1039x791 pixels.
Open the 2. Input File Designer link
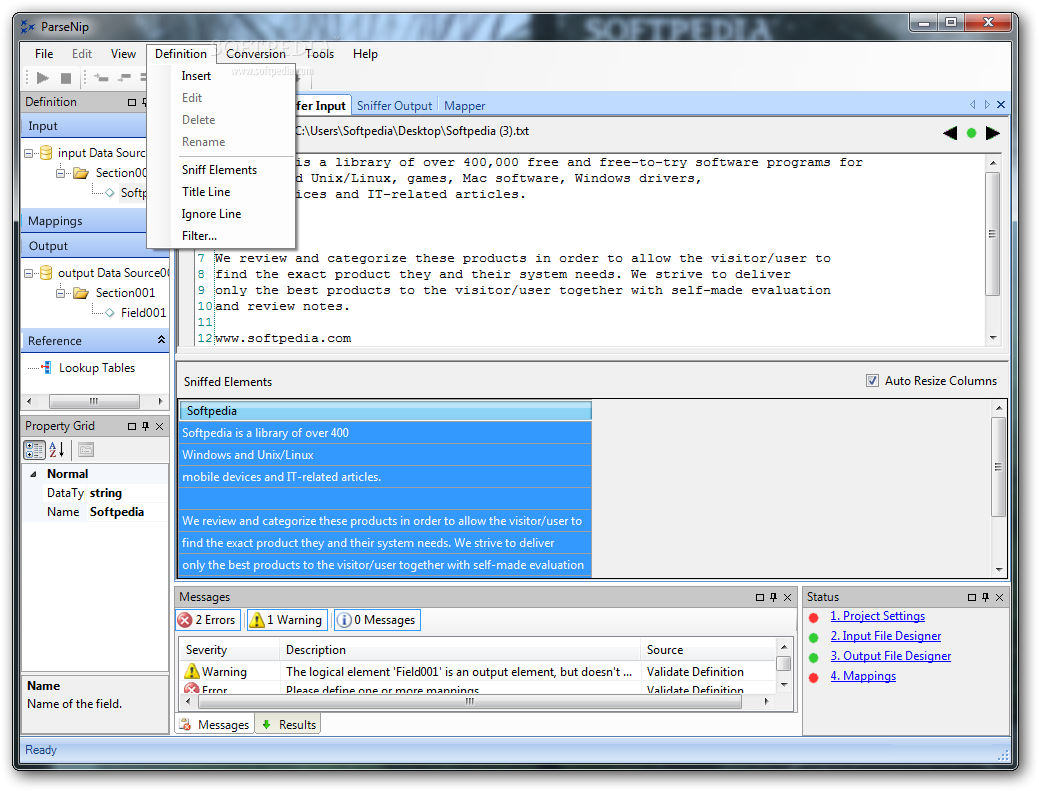click(x=885, y=636)
